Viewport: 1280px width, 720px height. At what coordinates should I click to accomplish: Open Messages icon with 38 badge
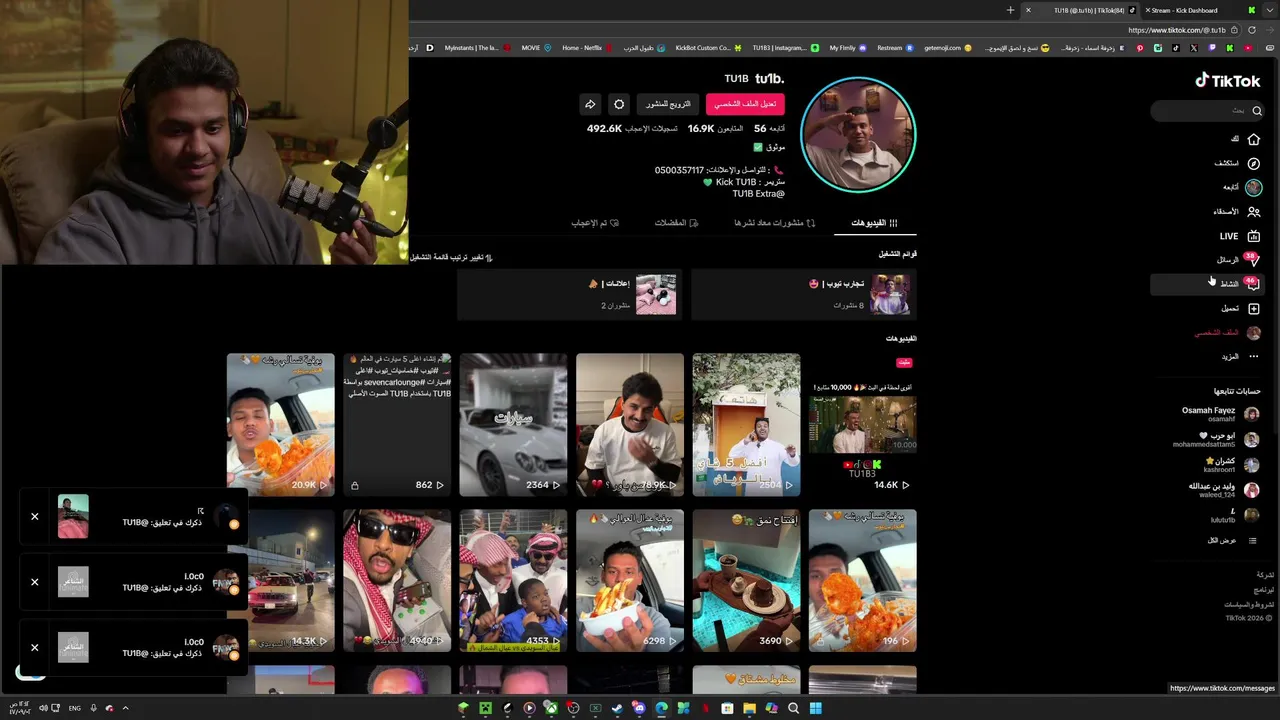[1252, 260]
